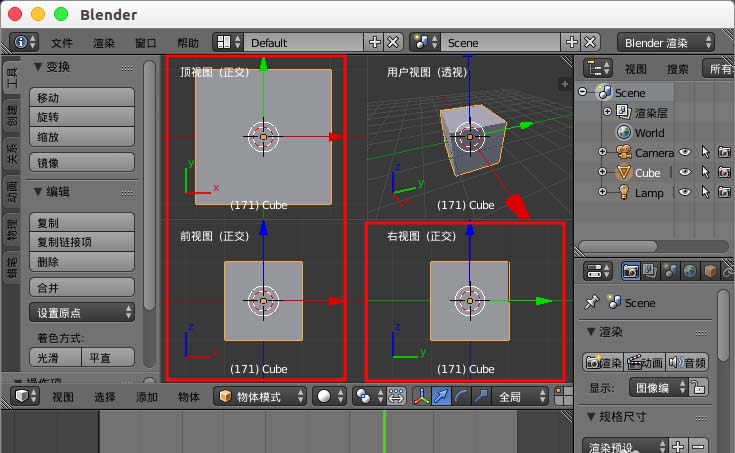Expand the Cube tree node
Viewport: 735px width, 453px height.
[602, 172]
